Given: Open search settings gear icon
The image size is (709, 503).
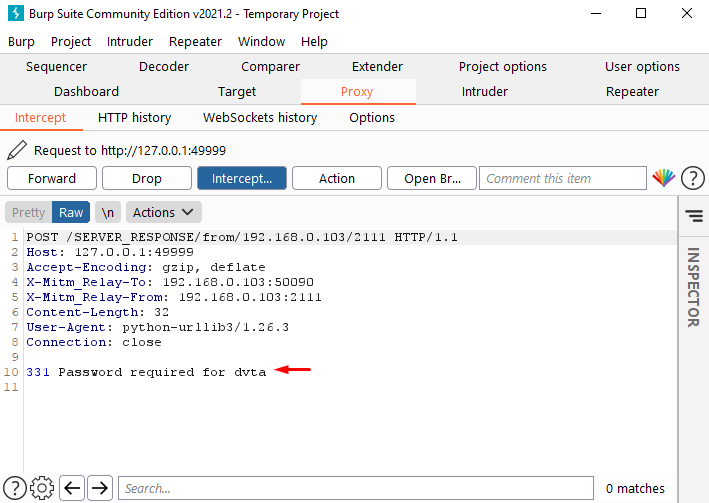Looking at the screenshot, I should (42, 489).
